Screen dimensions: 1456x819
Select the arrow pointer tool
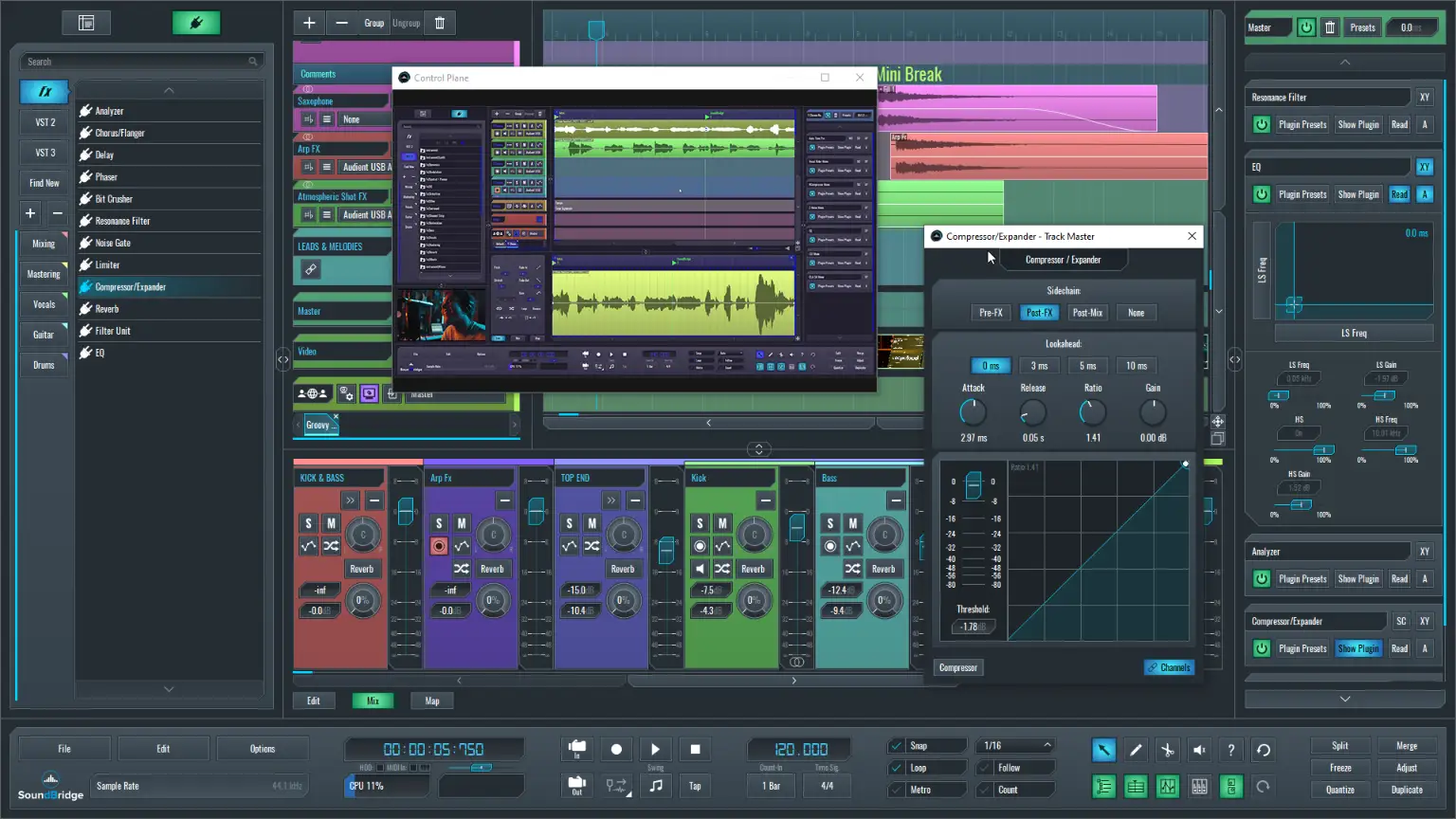1104,750
